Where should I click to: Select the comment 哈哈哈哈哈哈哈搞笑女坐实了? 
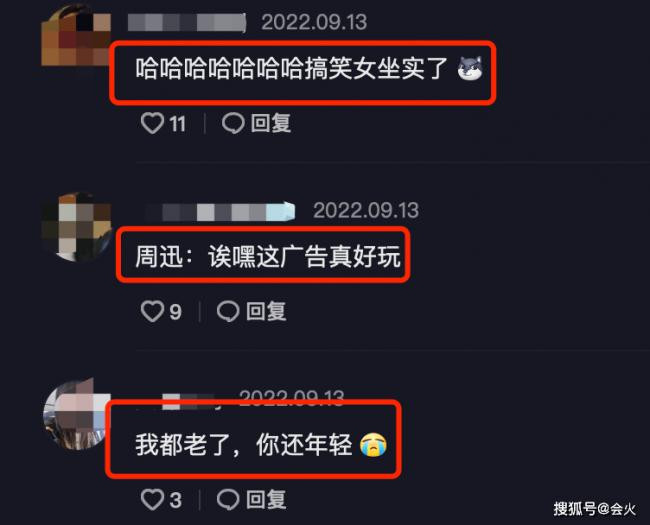click(291, 68)
